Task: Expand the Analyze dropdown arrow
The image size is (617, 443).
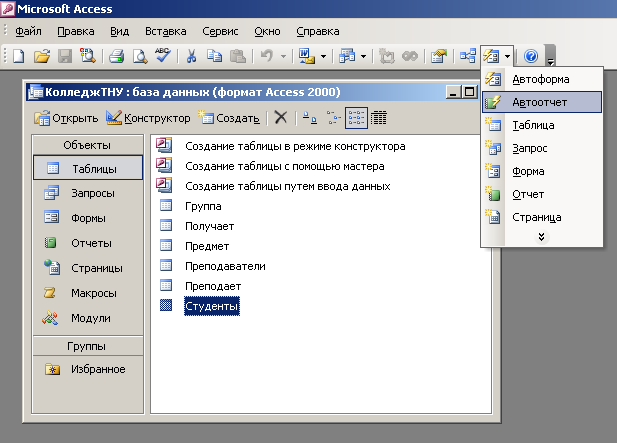Action: click(364, 57)
